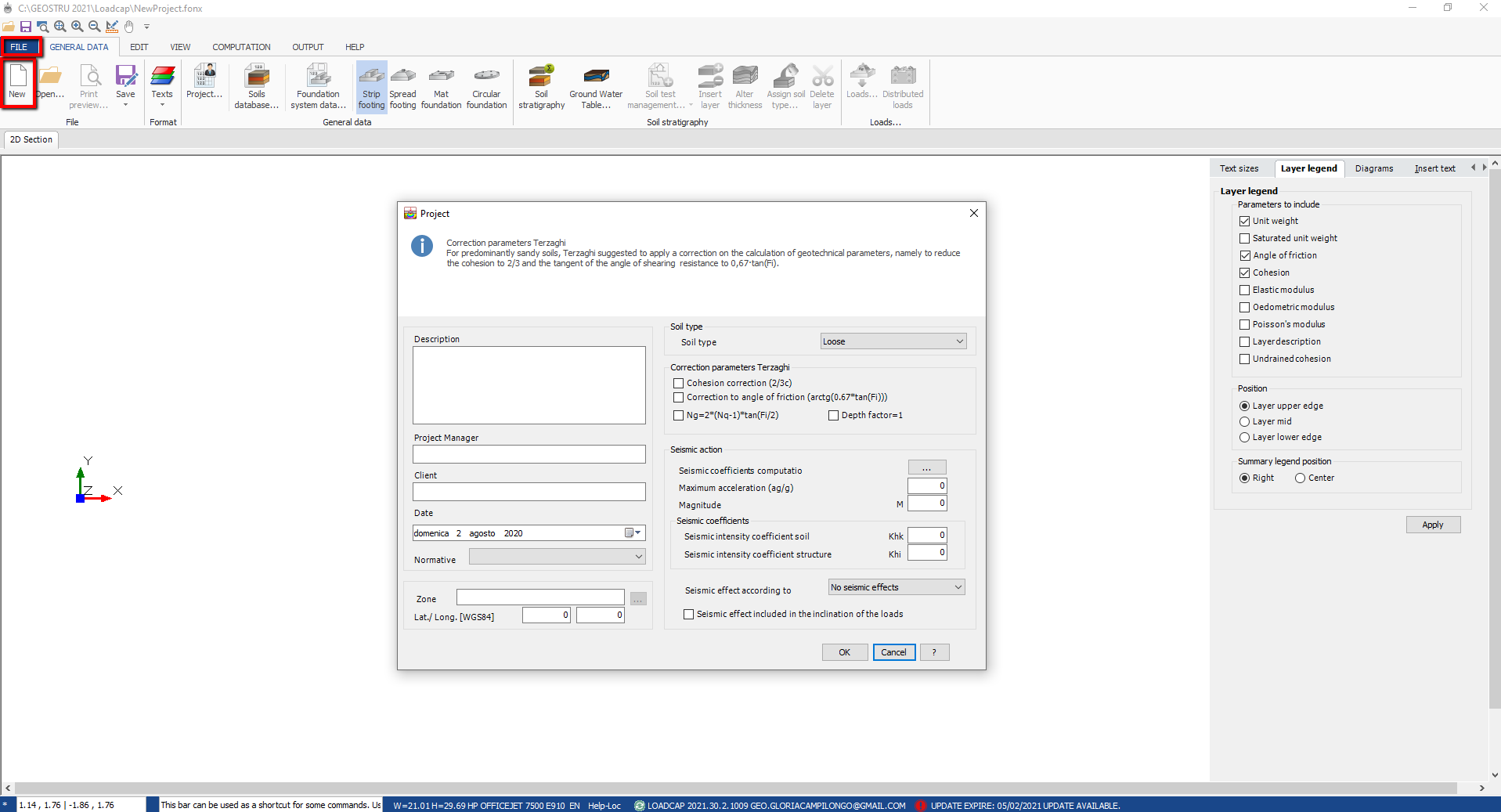Open the Soil type dropdown showing Loose

[893, 341]
